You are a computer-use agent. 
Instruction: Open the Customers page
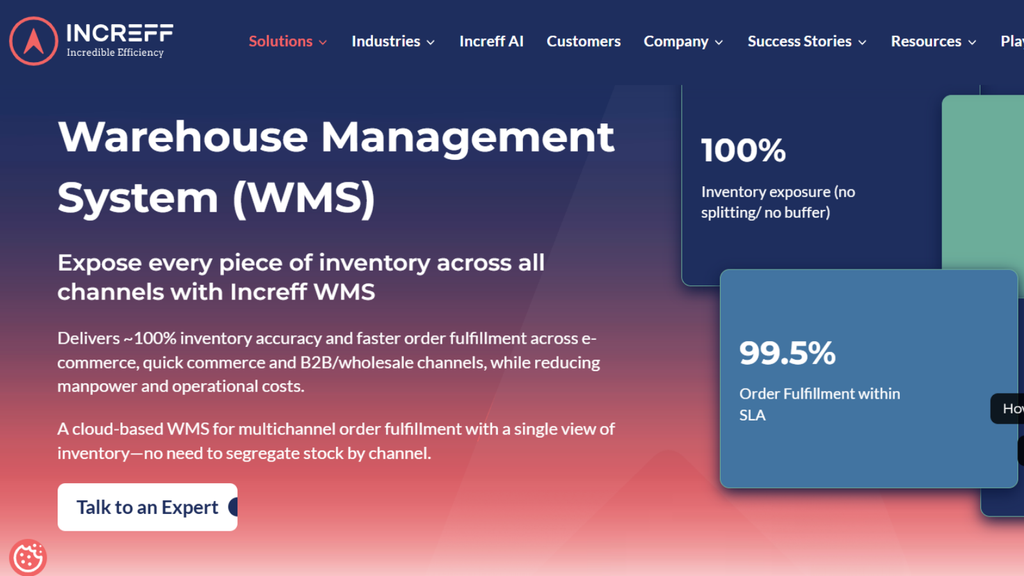click(x=583, y=41)
